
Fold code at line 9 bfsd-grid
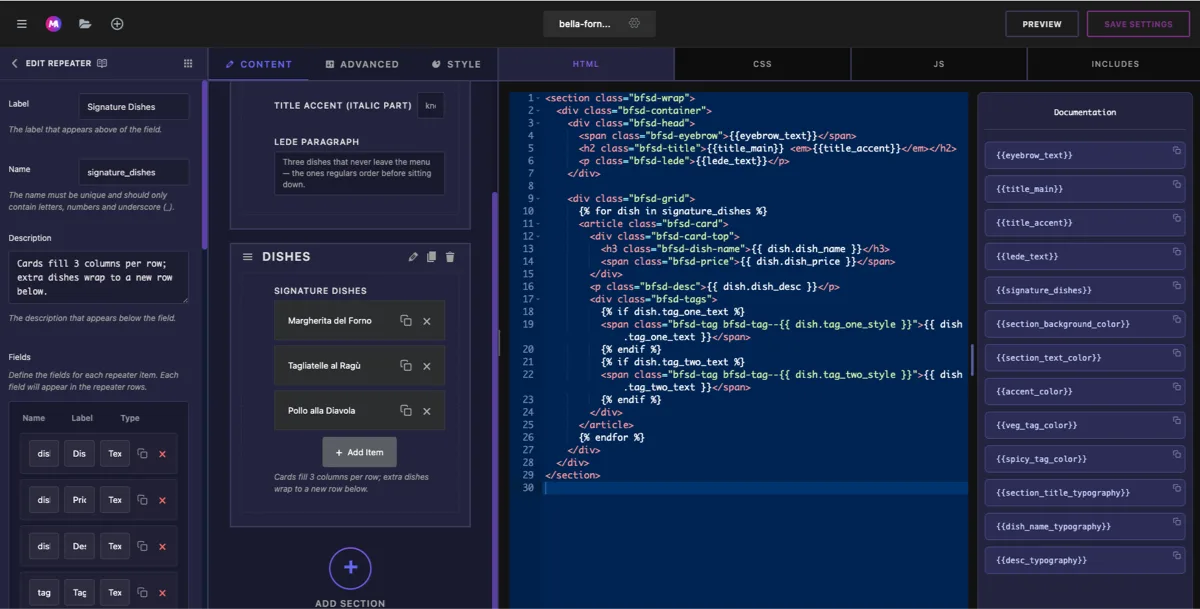(x=538, y=199)
